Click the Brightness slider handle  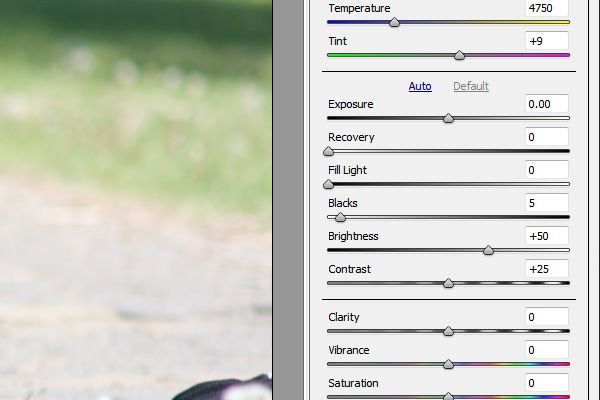(488, 250)
